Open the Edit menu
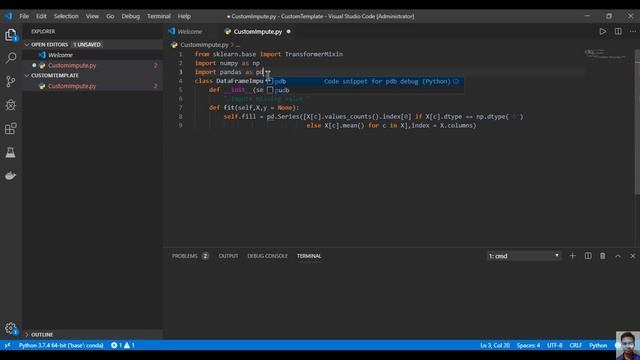Image resolution: width=640 pixels, height=360 pixels. click(41, 16)
